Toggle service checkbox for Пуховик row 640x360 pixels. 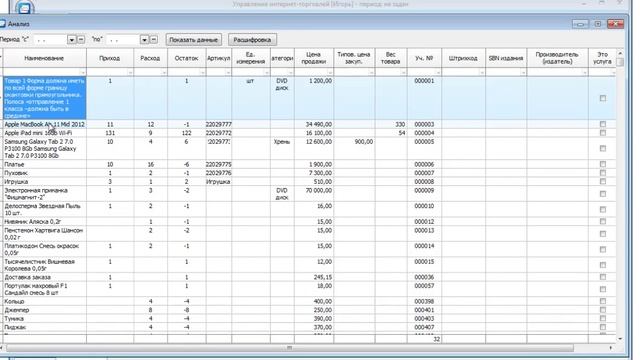[x=603, y=173]
